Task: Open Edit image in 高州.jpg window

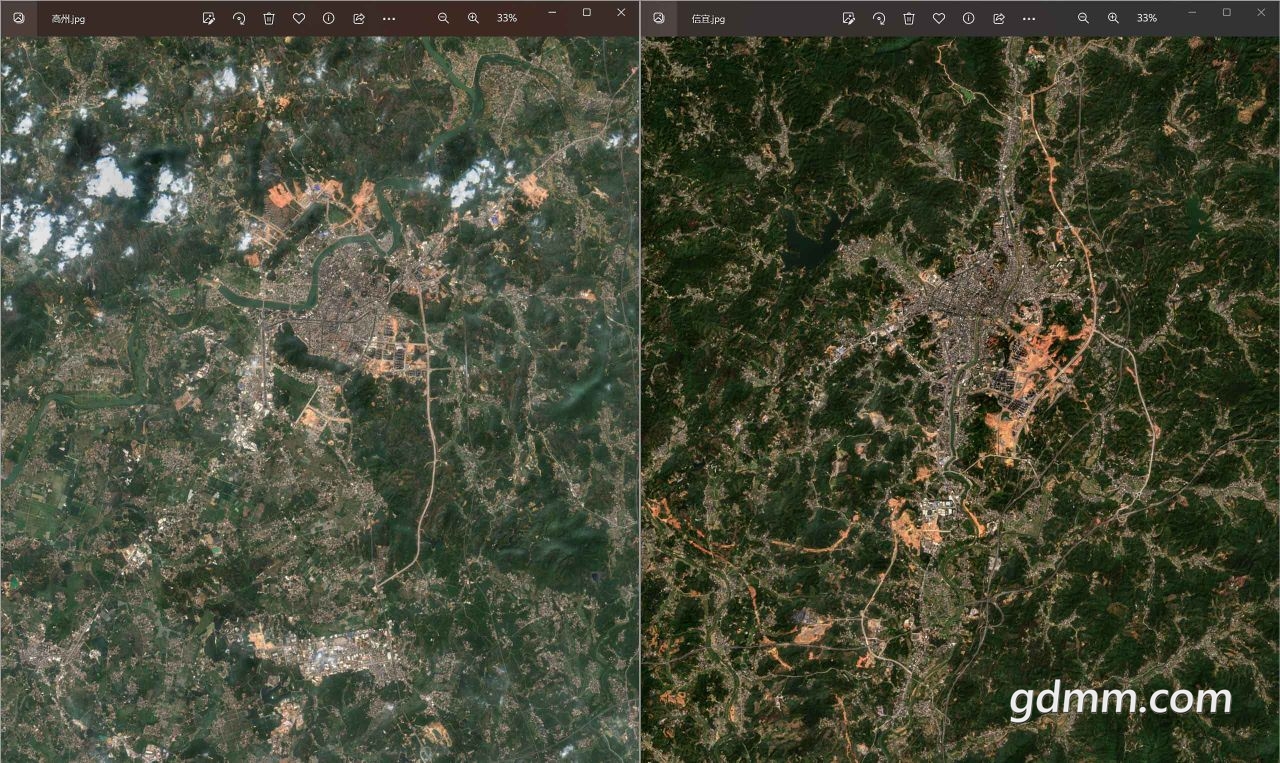Action: [208, 18]
